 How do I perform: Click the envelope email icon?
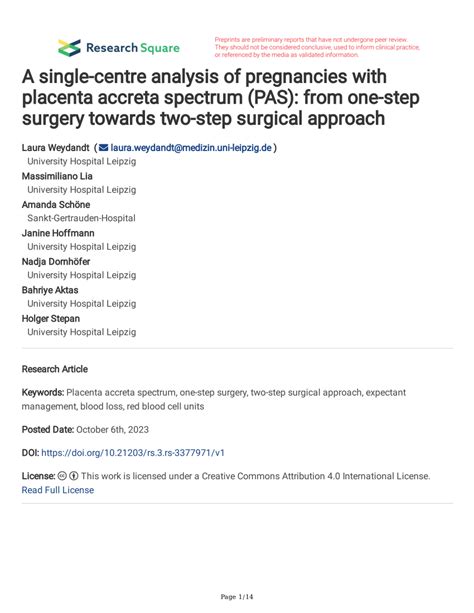pos(104,148)
